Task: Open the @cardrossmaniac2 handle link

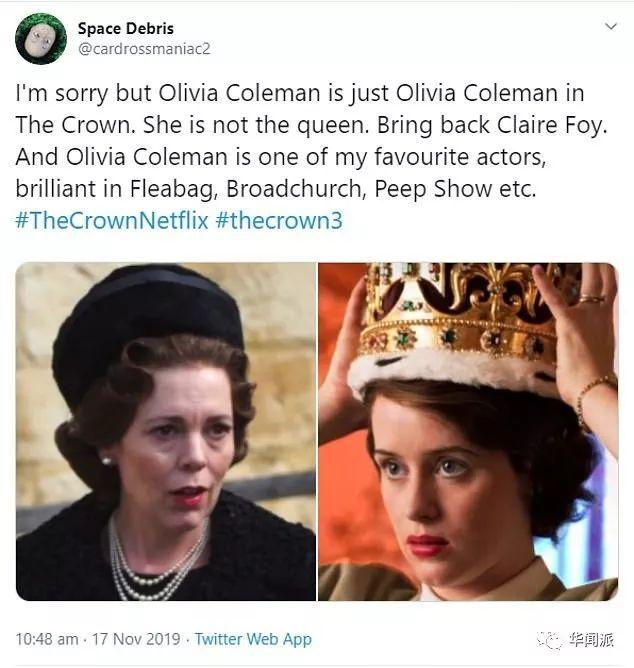Action: (144, 48)
